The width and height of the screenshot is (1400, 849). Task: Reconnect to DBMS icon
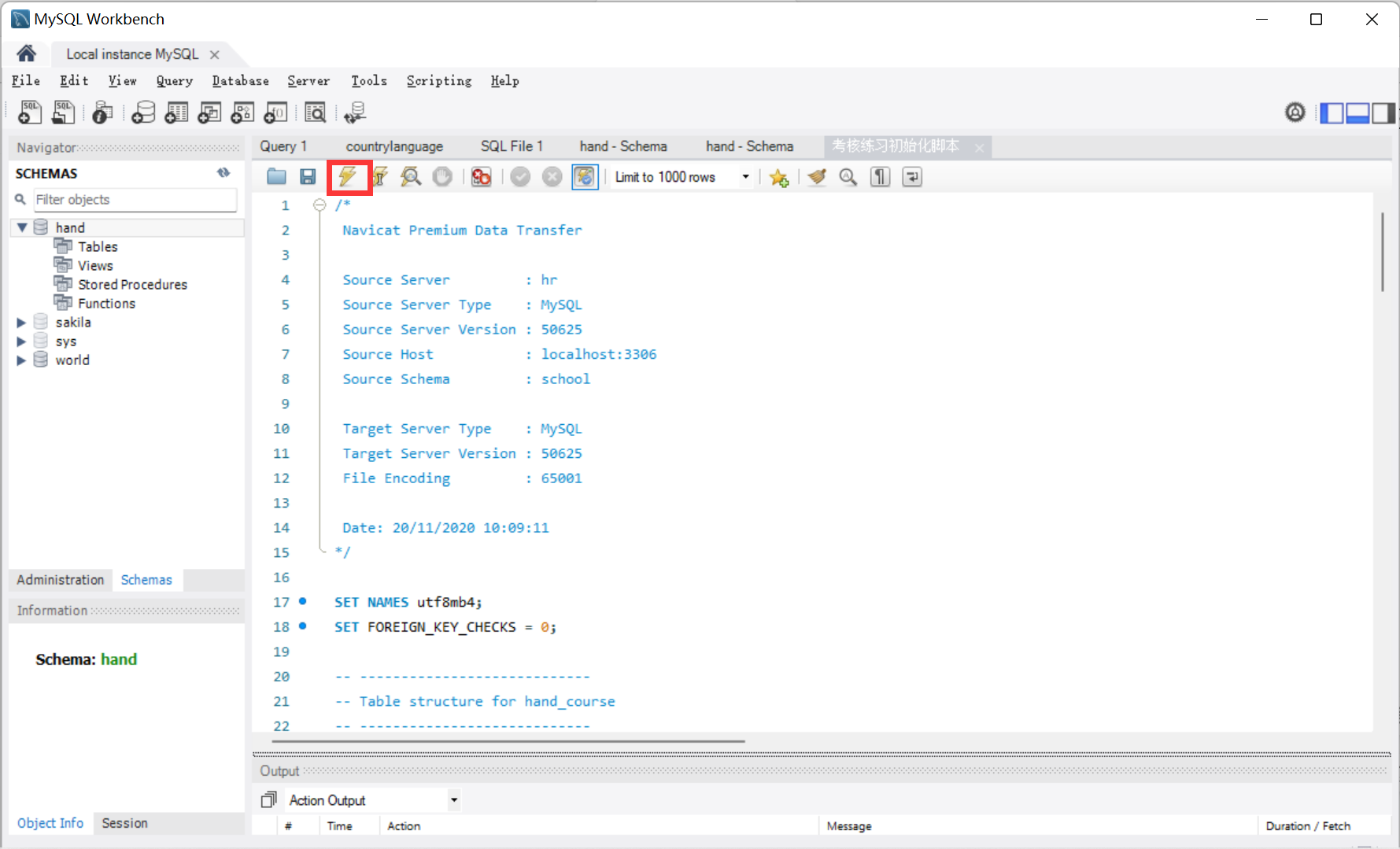[355, 113]
